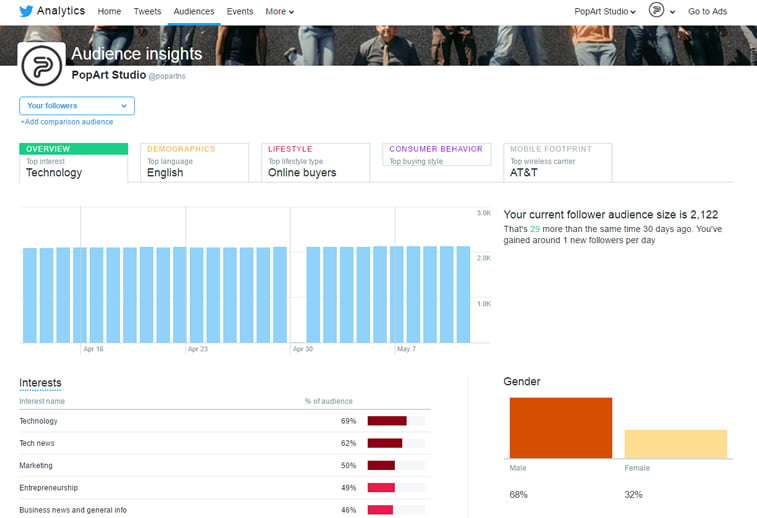Viewport: 757px width, 518px height.
Task: Open the Events tab
Action: [240, 11]
